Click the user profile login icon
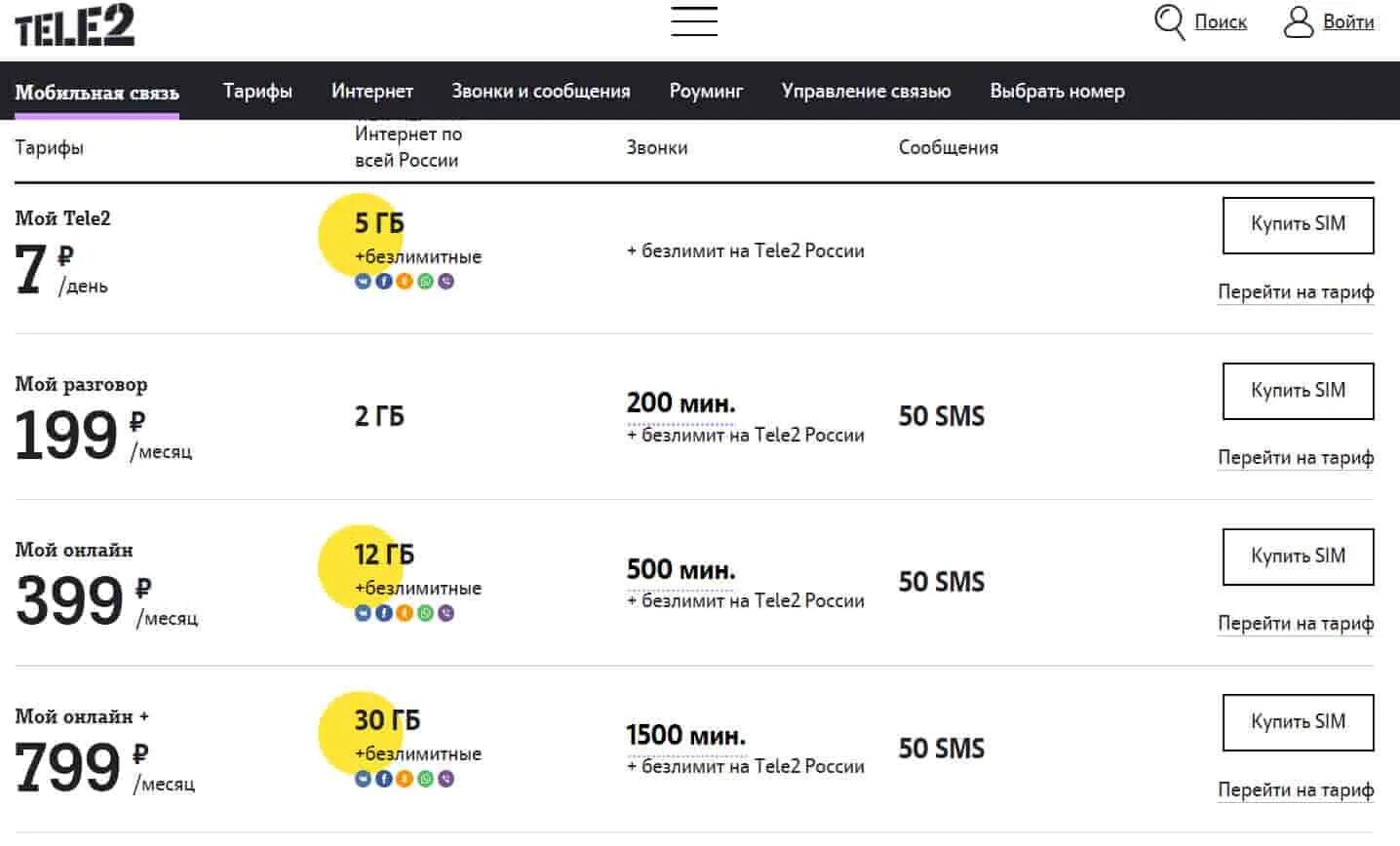Screen dimensions: 1400x846 click(1298, 21)
